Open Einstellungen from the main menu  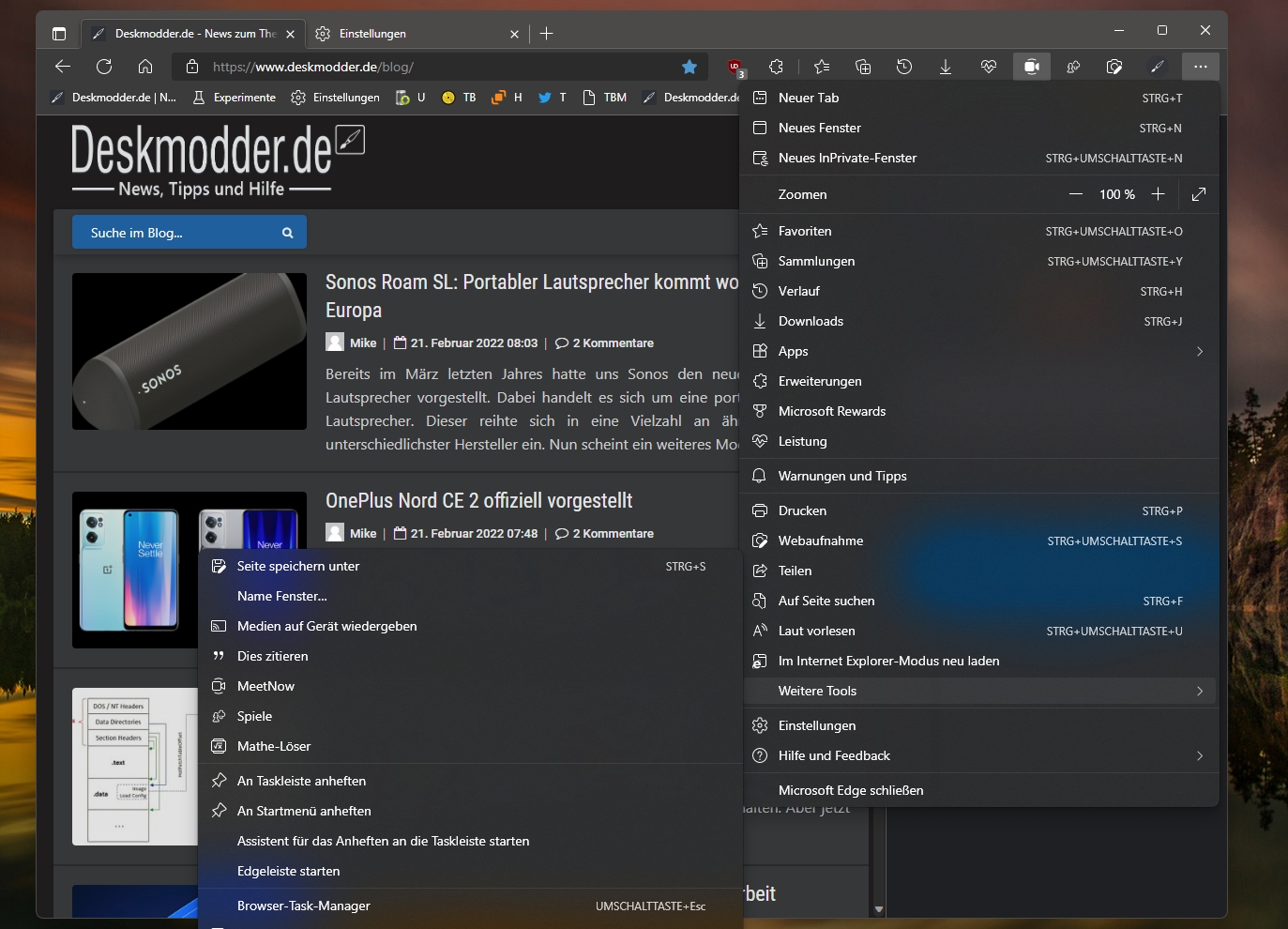pyautogui.click(x=979, y=725)
